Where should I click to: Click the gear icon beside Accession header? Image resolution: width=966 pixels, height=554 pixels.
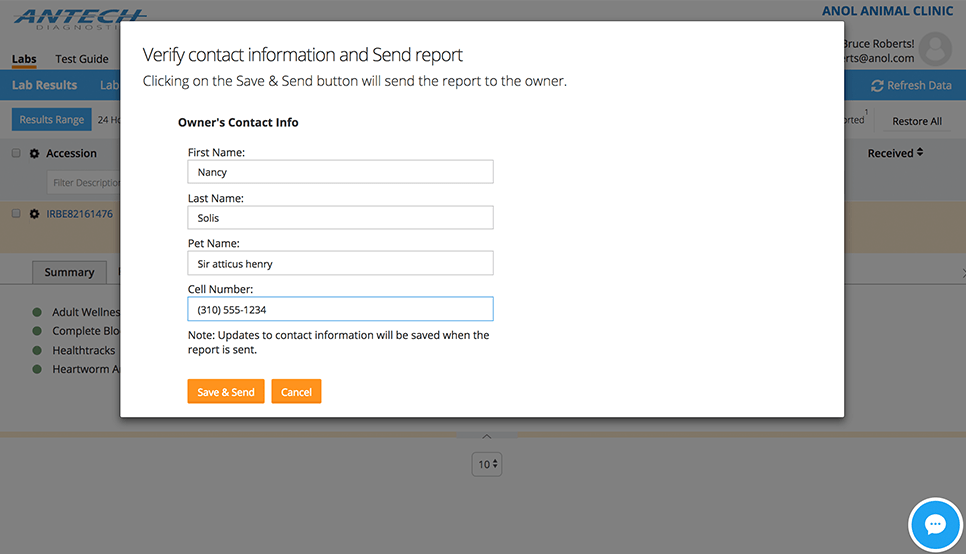click(35, 154)
